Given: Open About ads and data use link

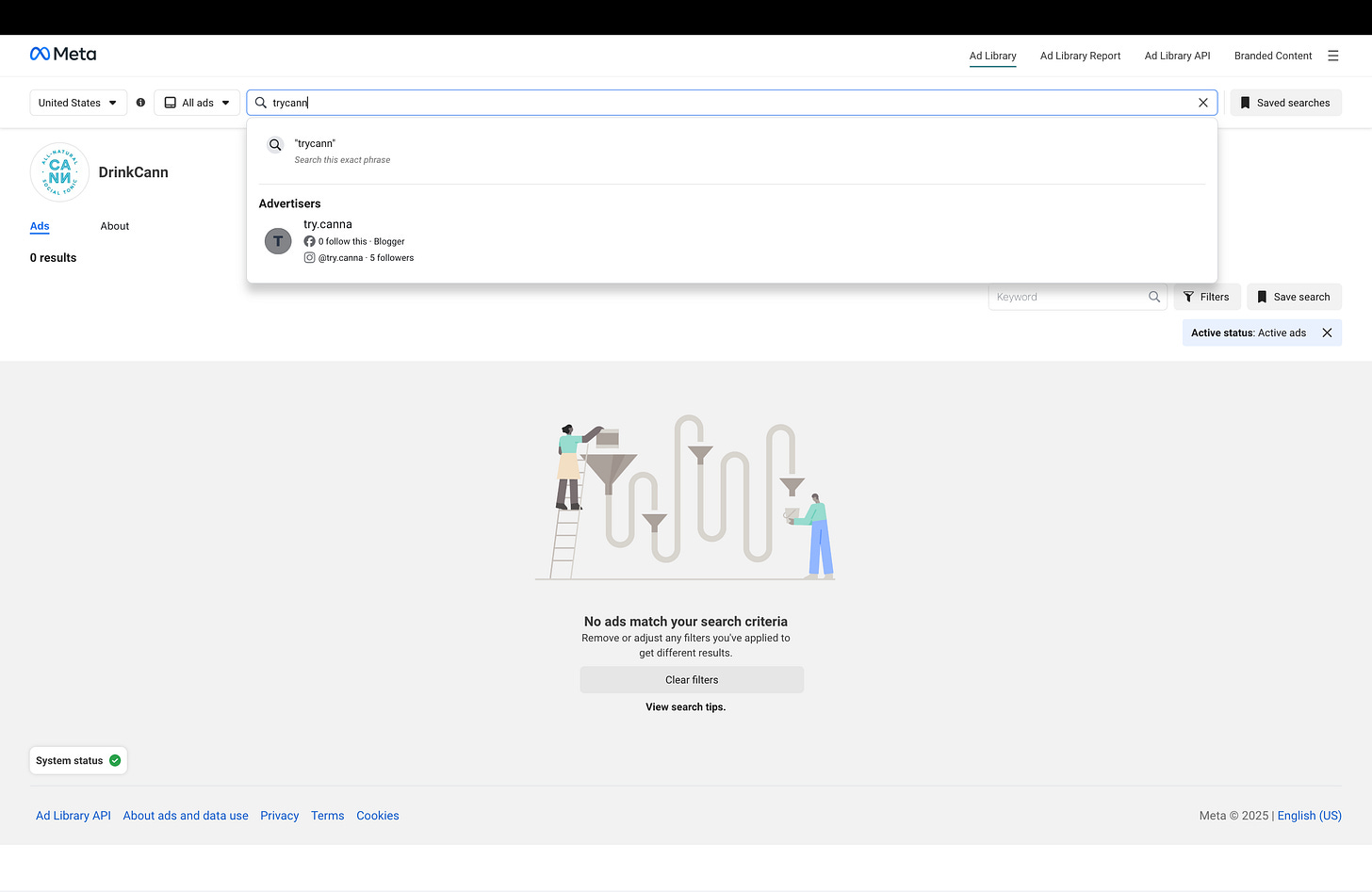Looking at the screenshot, I should click(186, 816).
